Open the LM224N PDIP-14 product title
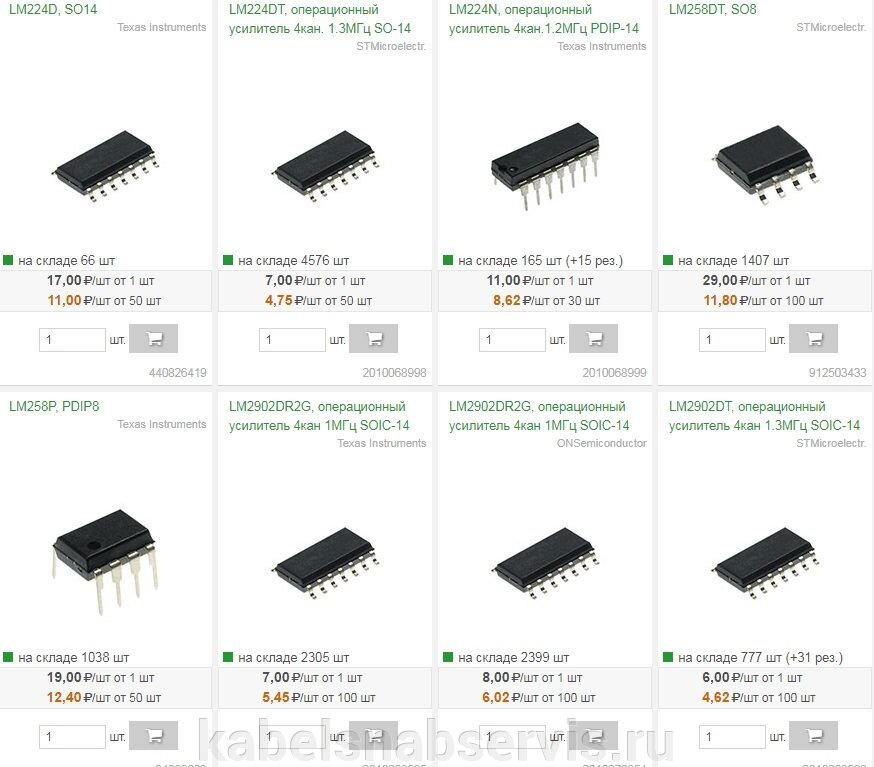Viewport: 874px width, 767px height. tap(544, 19)
